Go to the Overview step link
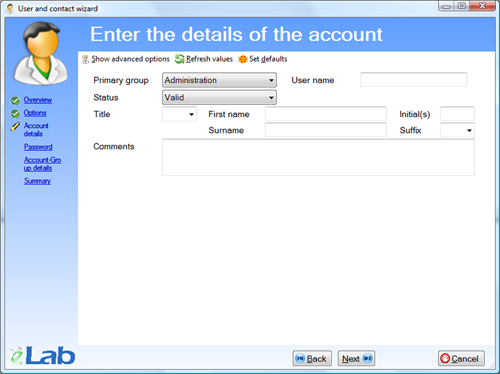The image size is (500, 374). (x=38, y=100)
